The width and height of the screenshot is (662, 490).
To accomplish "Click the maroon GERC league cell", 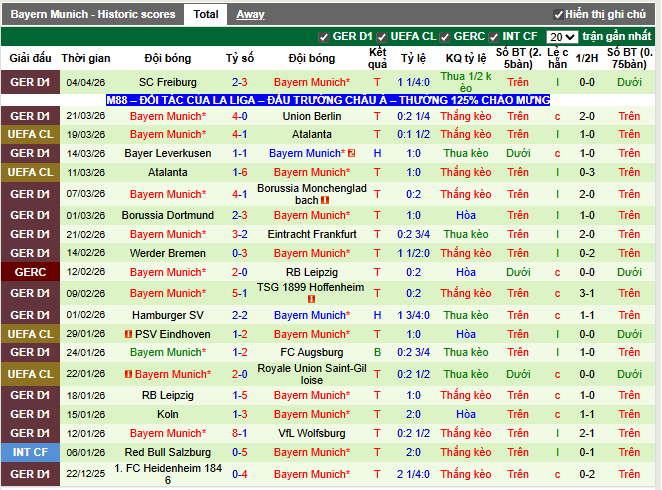I will coord(30,272).
